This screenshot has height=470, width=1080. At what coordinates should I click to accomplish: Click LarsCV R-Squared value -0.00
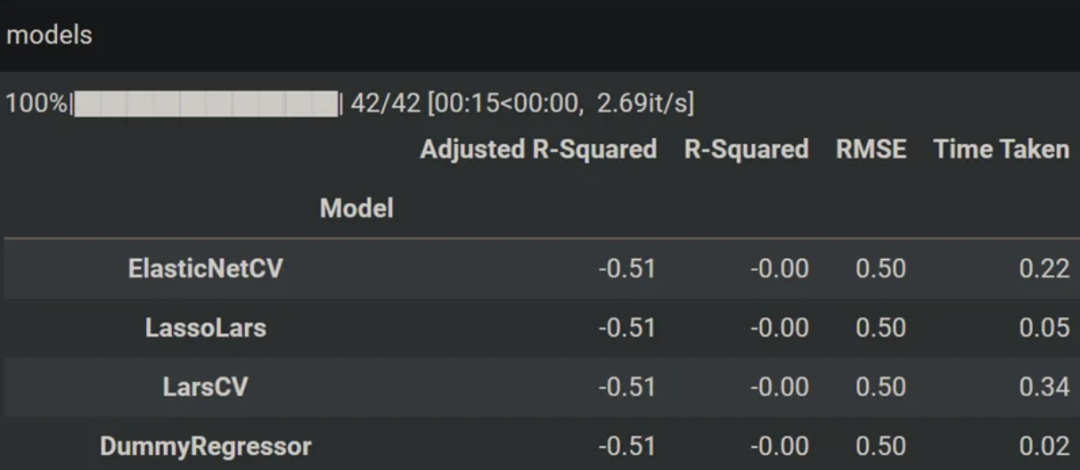[x=779, y=387]
